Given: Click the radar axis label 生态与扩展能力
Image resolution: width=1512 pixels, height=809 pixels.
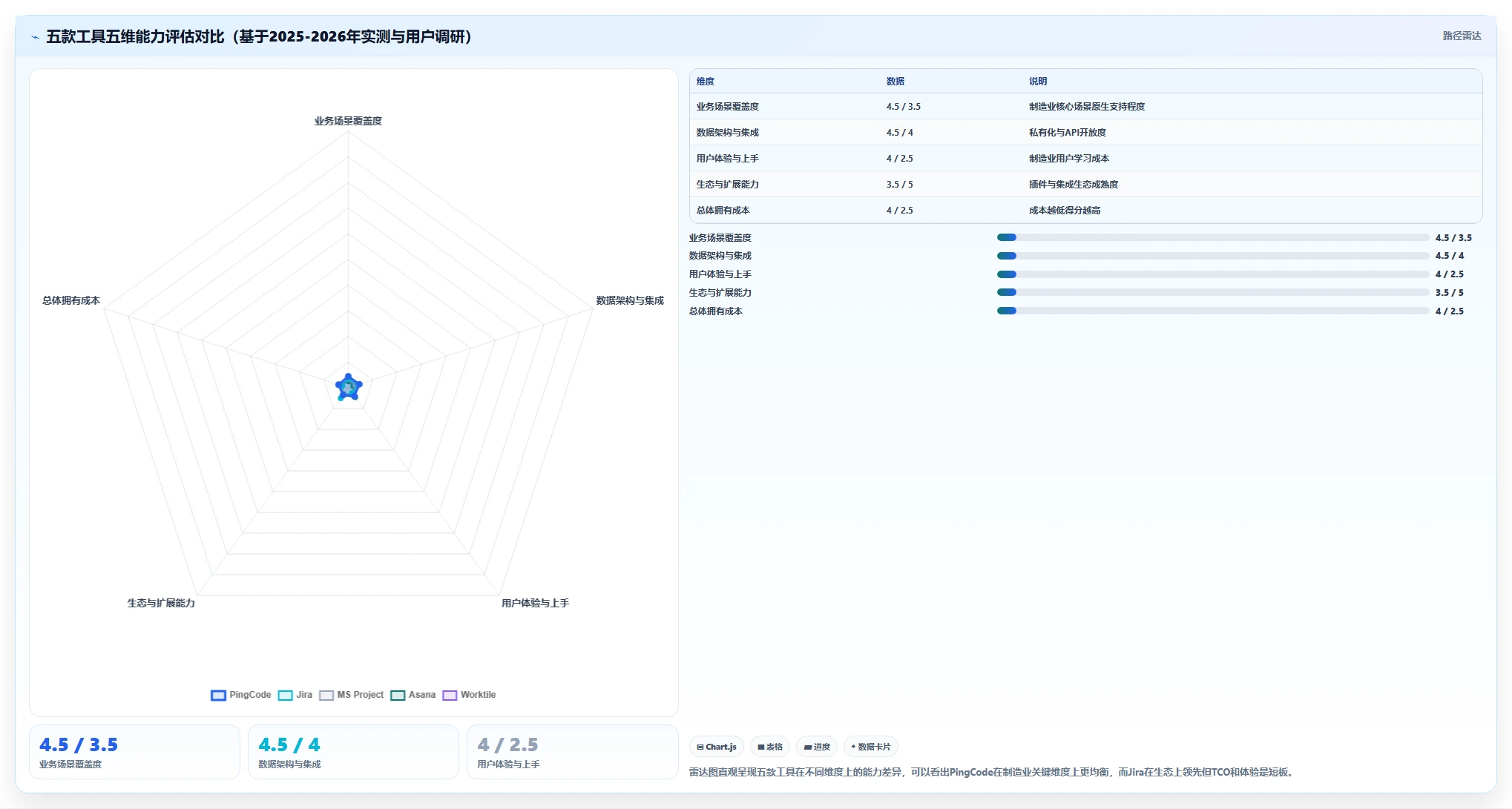Looking at the screenshot, I should tap(161, 603).
